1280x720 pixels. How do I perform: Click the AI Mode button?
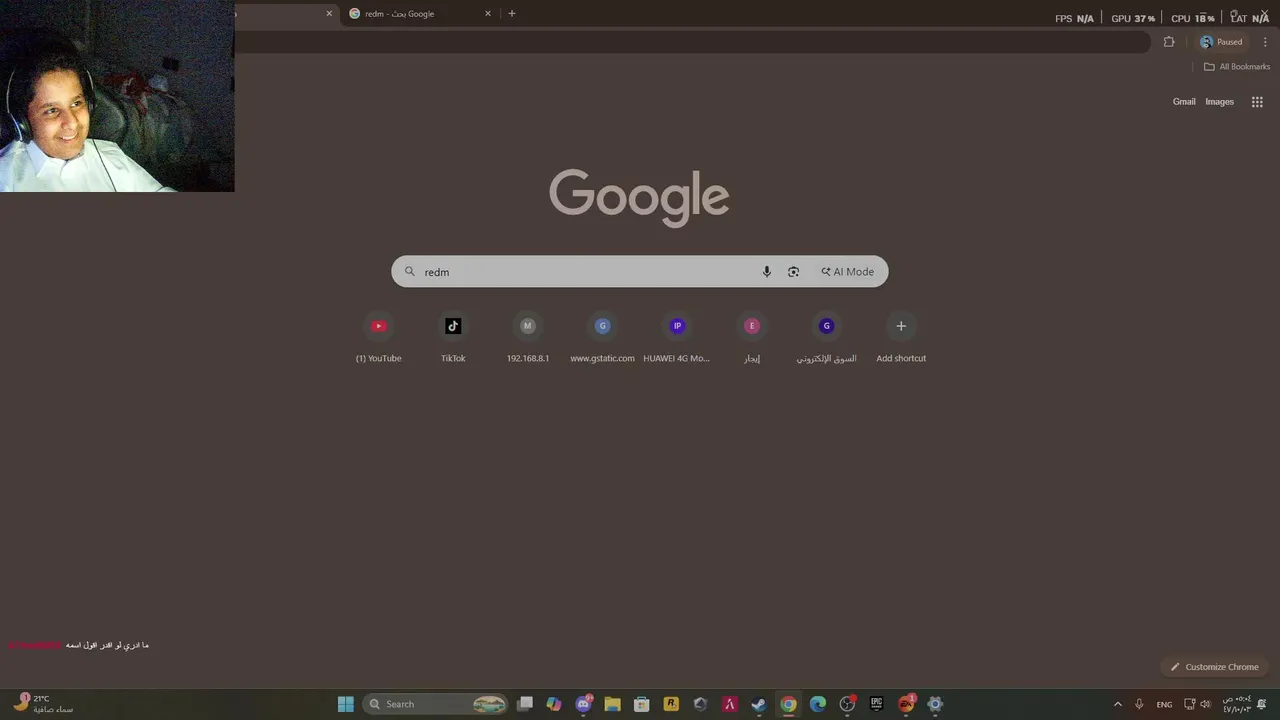[x=847, y=272]
